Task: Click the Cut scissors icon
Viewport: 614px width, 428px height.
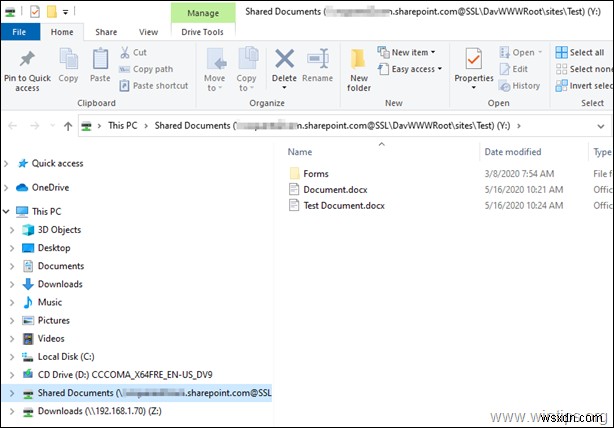Action: tap(125, 52)
